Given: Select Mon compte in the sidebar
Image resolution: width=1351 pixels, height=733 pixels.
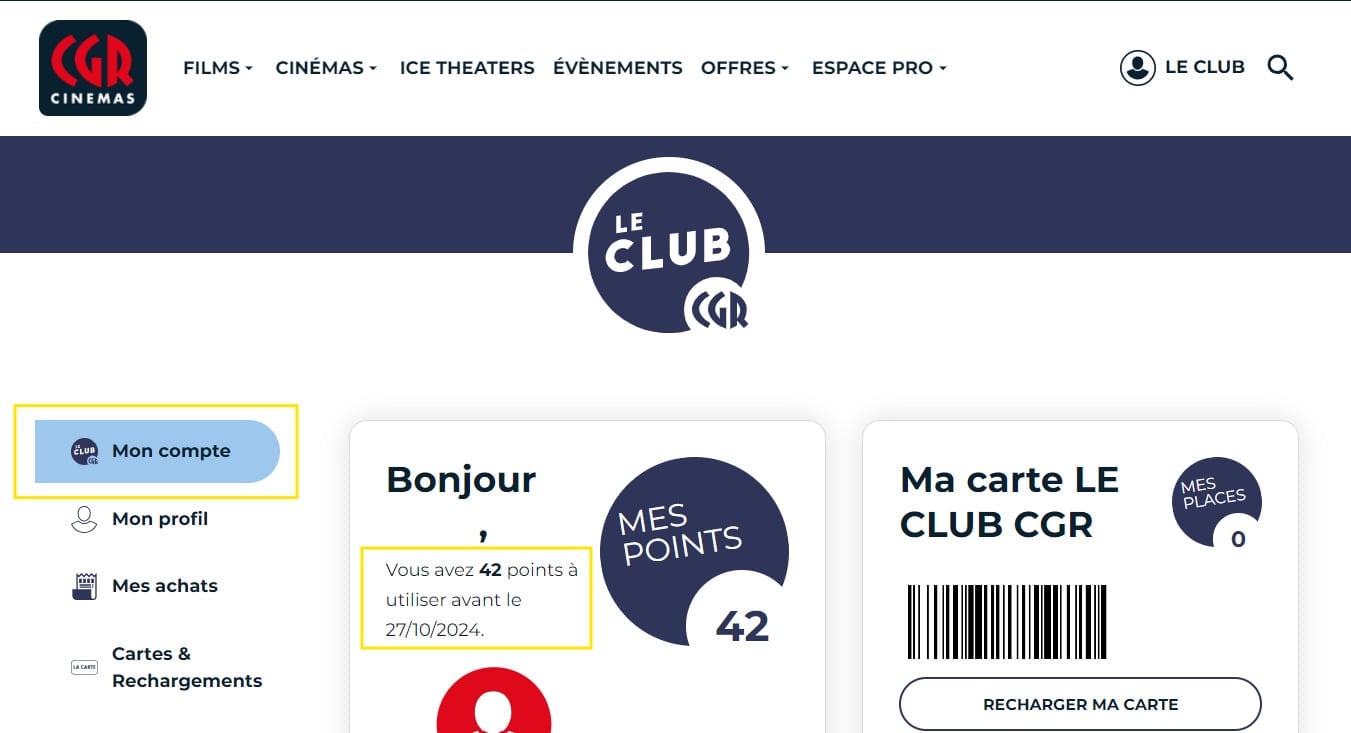Looking at the screenshot, I should pyautogui.click(x=157, y=451).
